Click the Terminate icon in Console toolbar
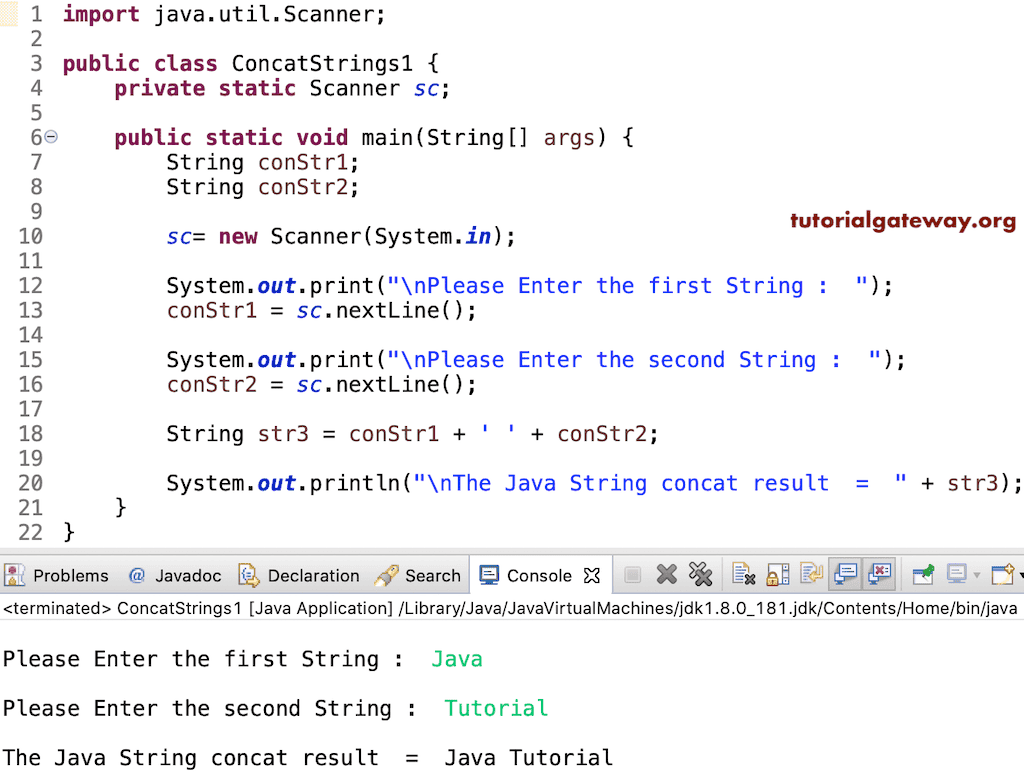 coord(633,575)
